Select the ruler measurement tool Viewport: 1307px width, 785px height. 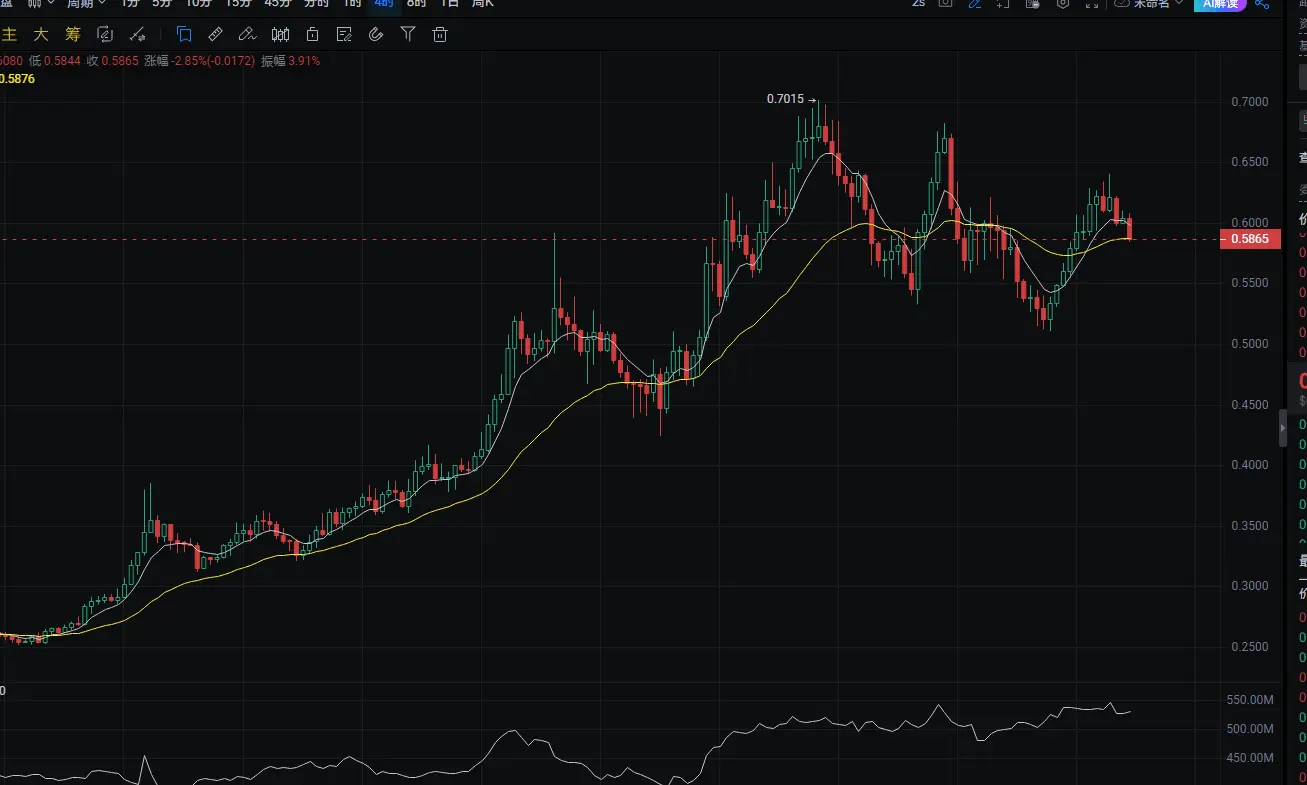215,34
